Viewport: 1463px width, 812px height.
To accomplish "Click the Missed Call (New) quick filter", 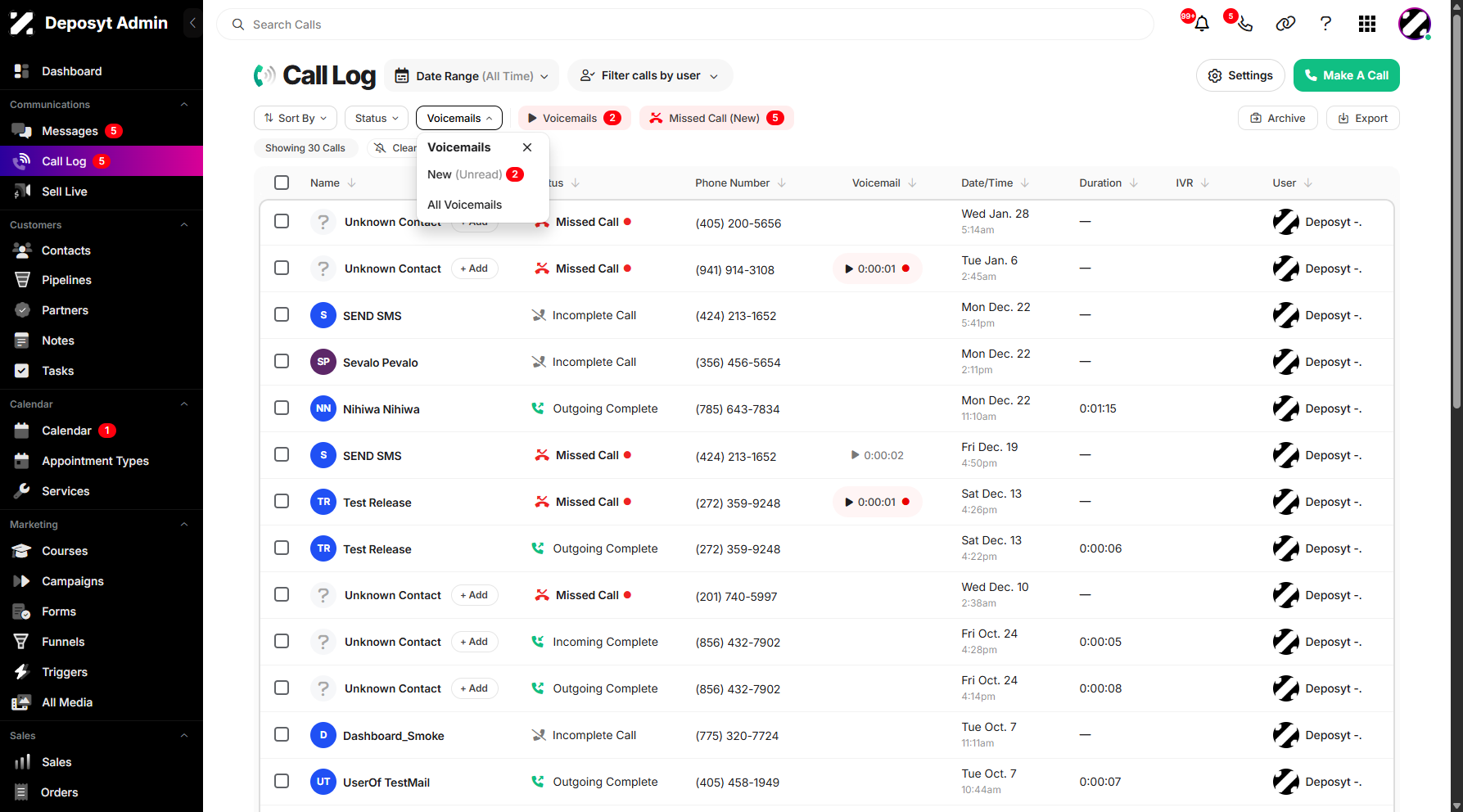I will [x=716, y=118].
